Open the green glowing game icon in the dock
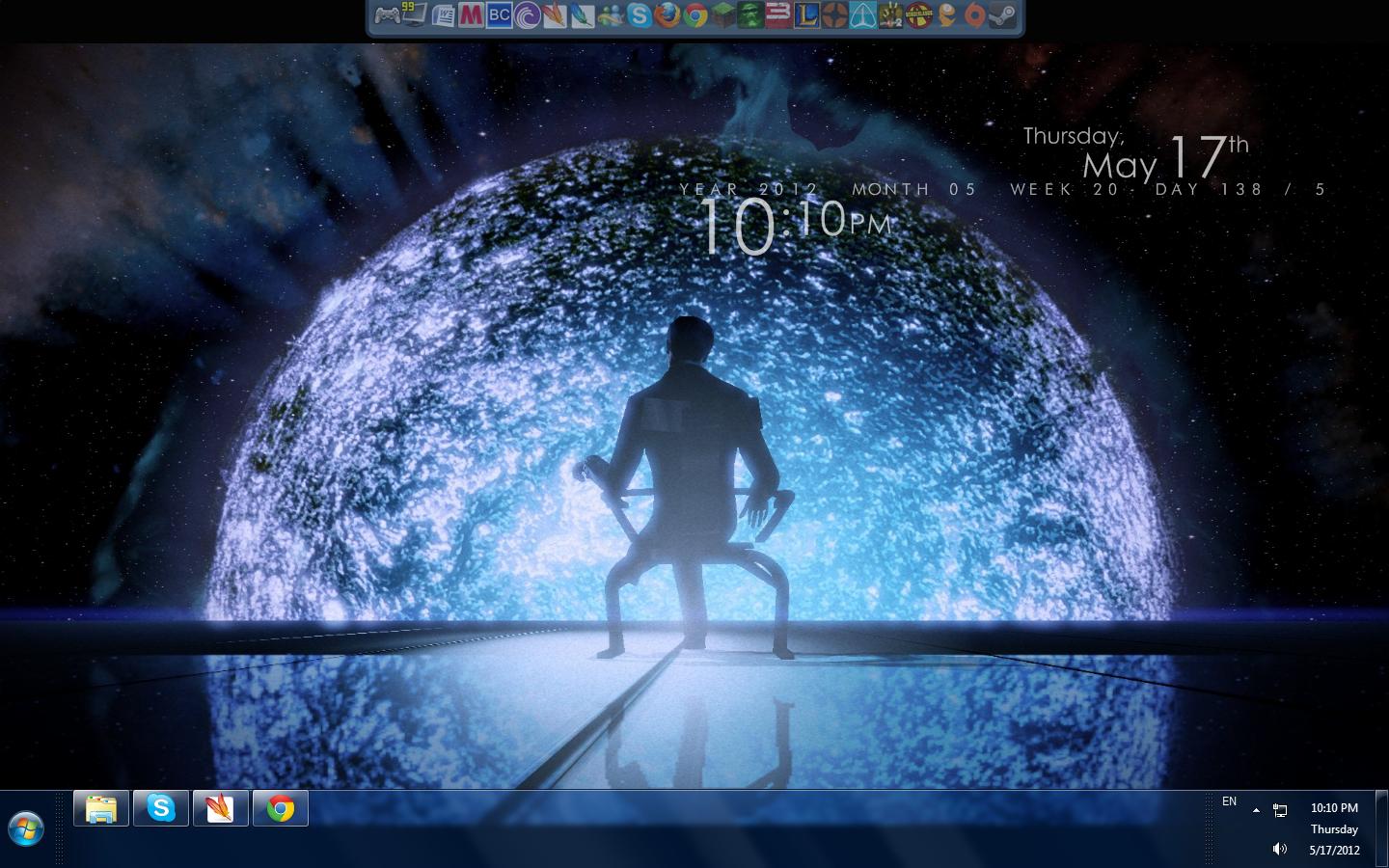1389x868 pixels. point(750,15)
